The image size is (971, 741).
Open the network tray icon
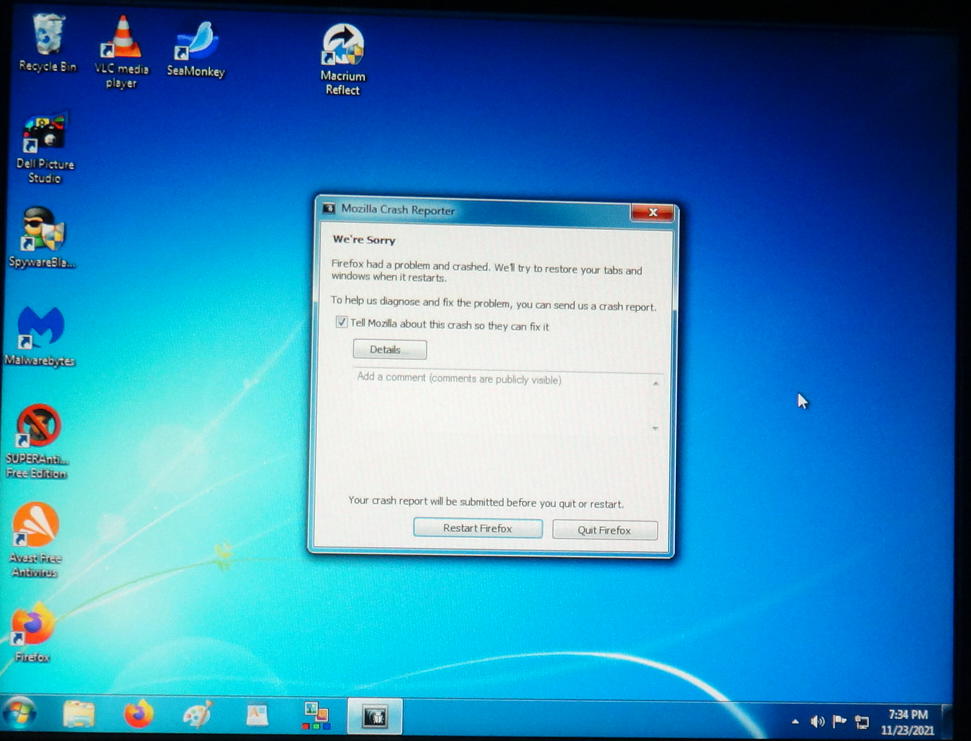pos(861,722)
